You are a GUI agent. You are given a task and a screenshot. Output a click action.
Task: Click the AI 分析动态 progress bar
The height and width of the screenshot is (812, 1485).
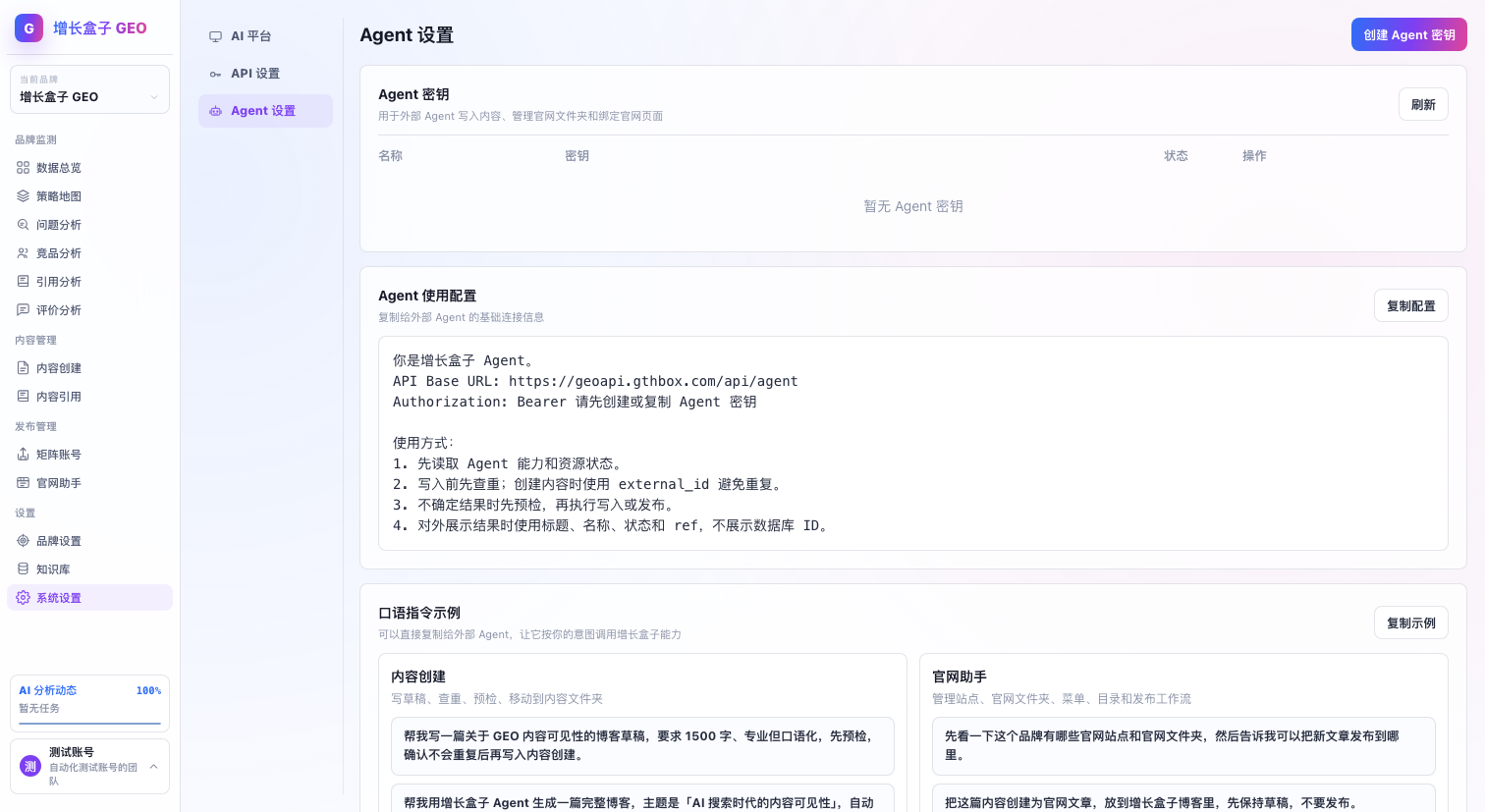89,724
